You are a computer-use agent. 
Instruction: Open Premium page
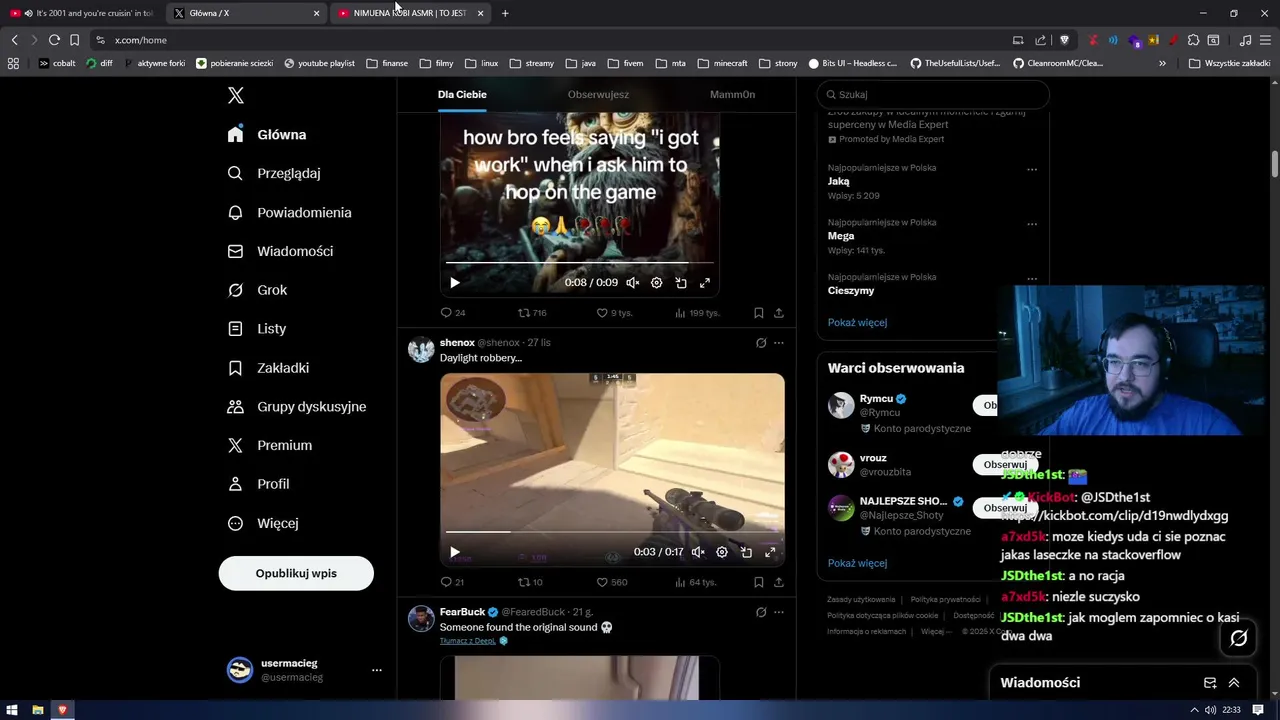click(270, 445)
